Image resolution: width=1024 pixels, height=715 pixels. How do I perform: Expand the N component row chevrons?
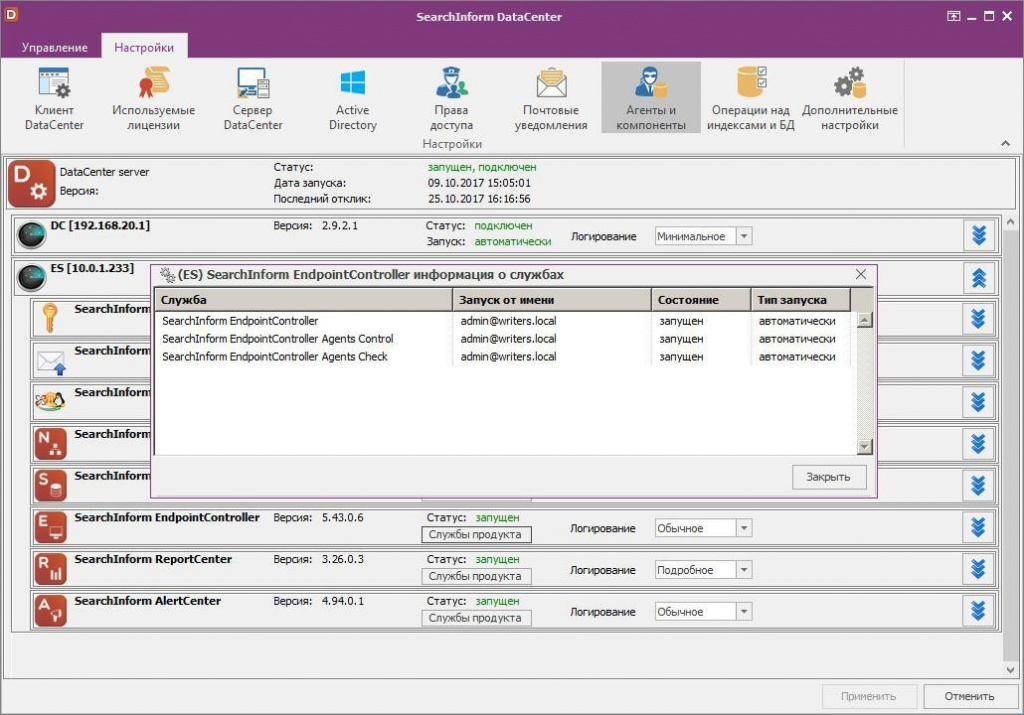978,444
